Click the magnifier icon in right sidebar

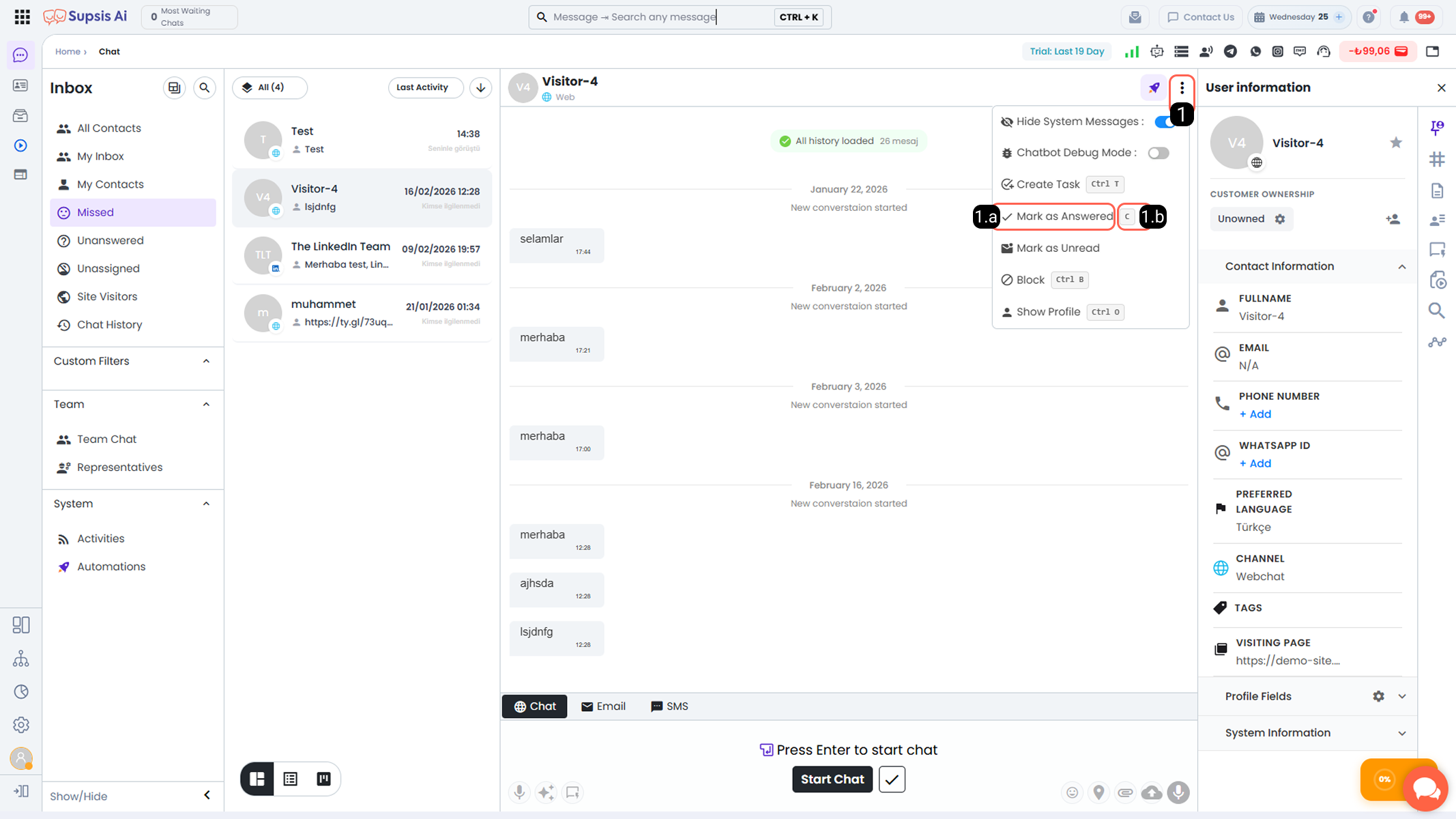pos(1437,311)
